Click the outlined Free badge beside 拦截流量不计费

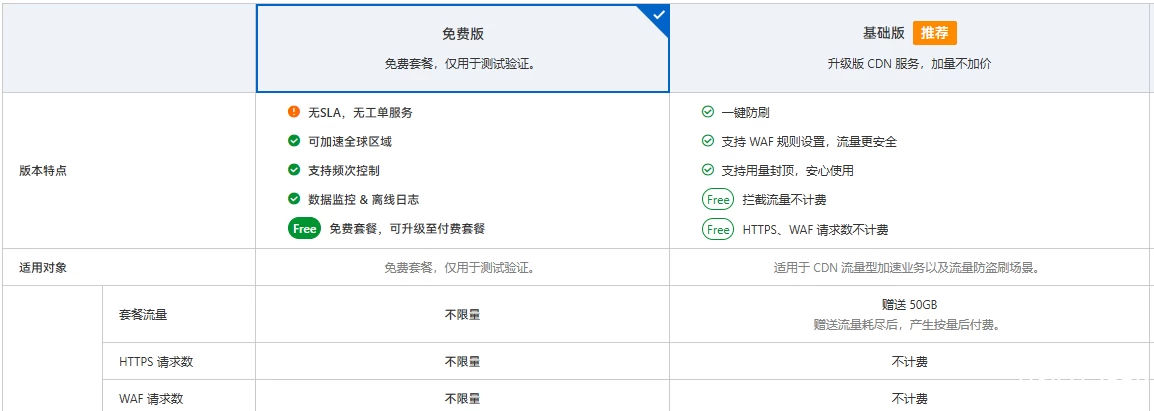click(x=718, y=200)
